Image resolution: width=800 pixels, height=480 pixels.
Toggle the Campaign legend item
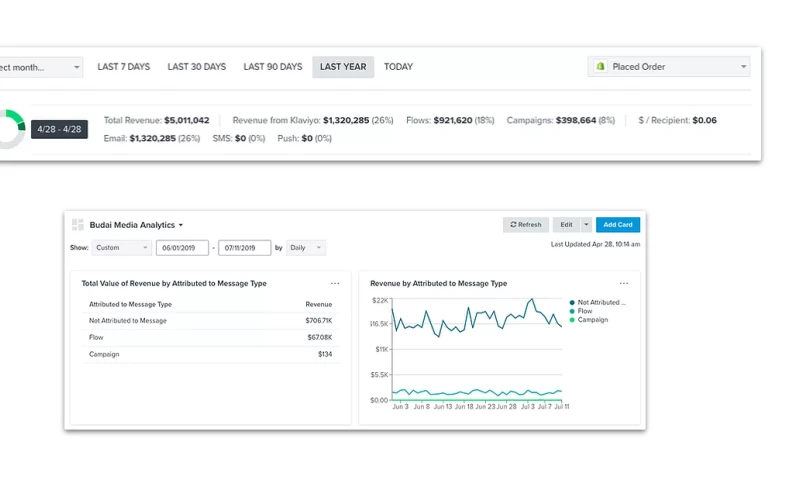tap(589, 320)
